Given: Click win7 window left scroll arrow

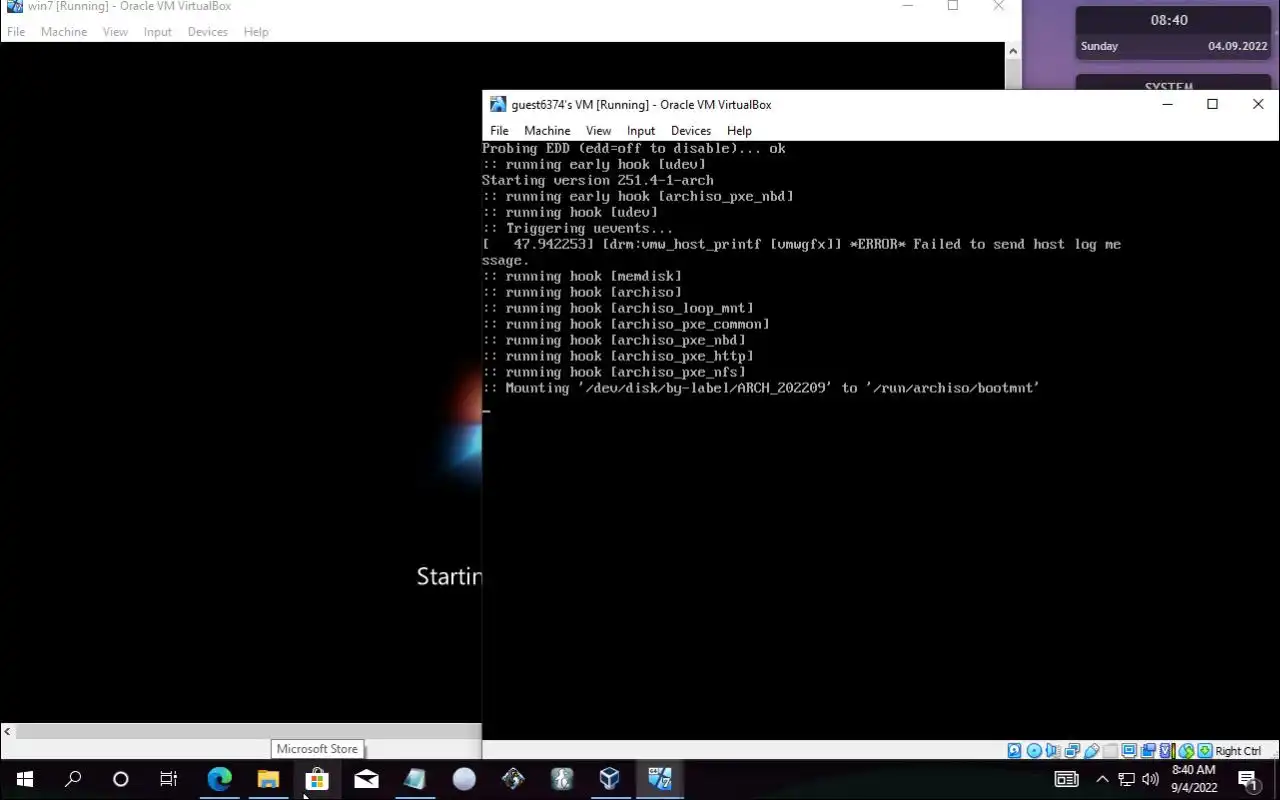Looking at the screenshot, I should (8, 732).
